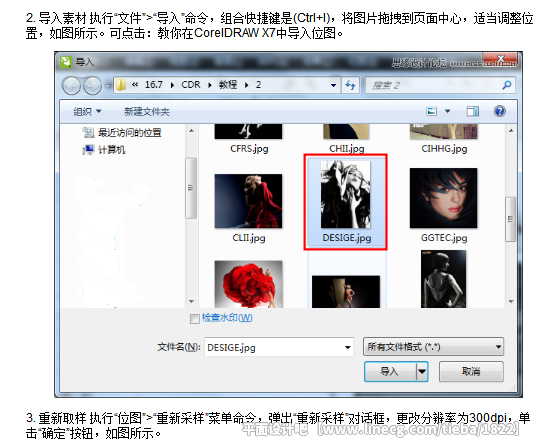Click the file list scrollbar thumb
The width and height of the screenshot is (560, 448).
coord(511,219)
